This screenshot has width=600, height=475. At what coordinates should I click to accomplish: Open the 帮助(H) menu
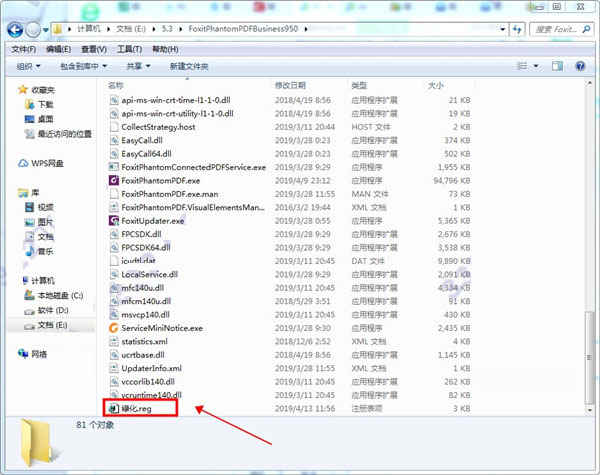click(x=165, y=49)
